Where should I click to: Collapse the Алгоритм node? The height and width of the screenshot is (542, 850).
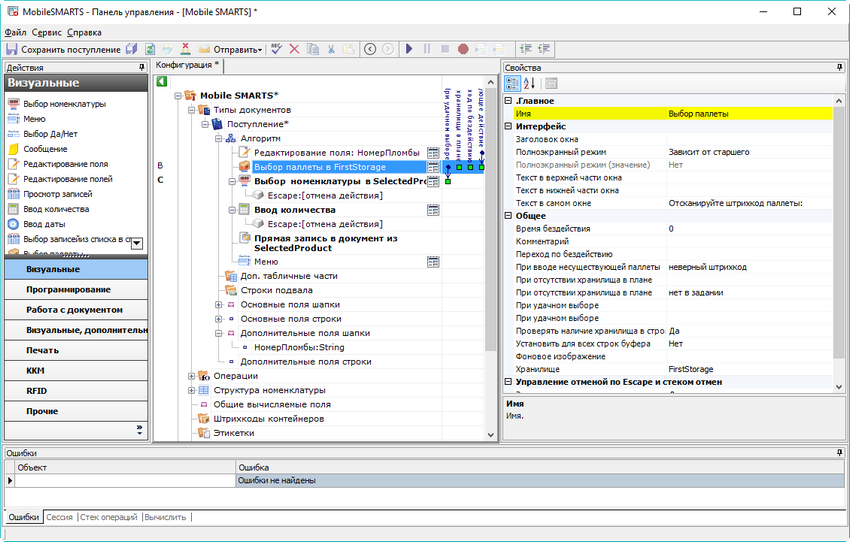[x=218, y=139]
